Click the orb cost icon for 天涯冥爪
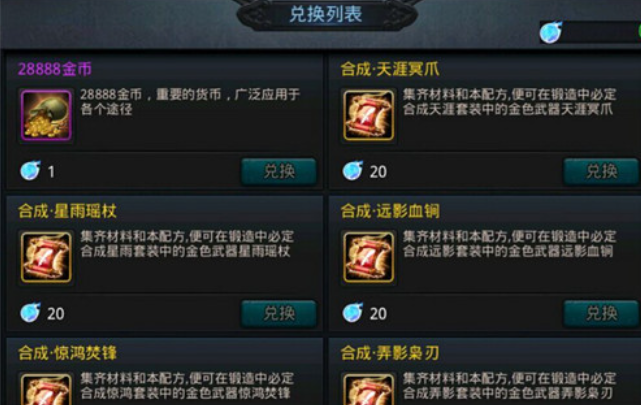The width and height of the screenshot is (641, 405). [x=353, y=170]
